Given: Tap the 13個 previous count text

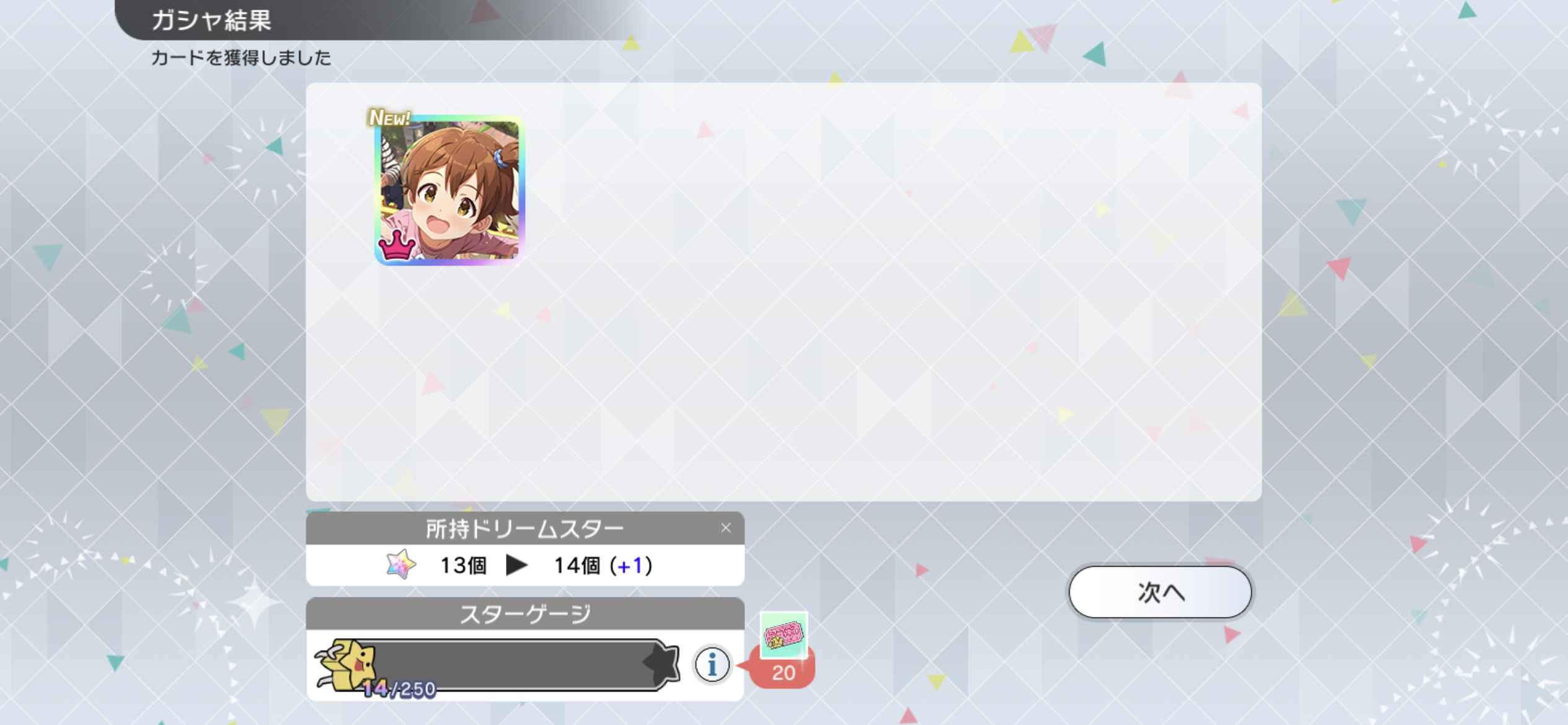Looking at the screenshot, I should tap(463, 565).
